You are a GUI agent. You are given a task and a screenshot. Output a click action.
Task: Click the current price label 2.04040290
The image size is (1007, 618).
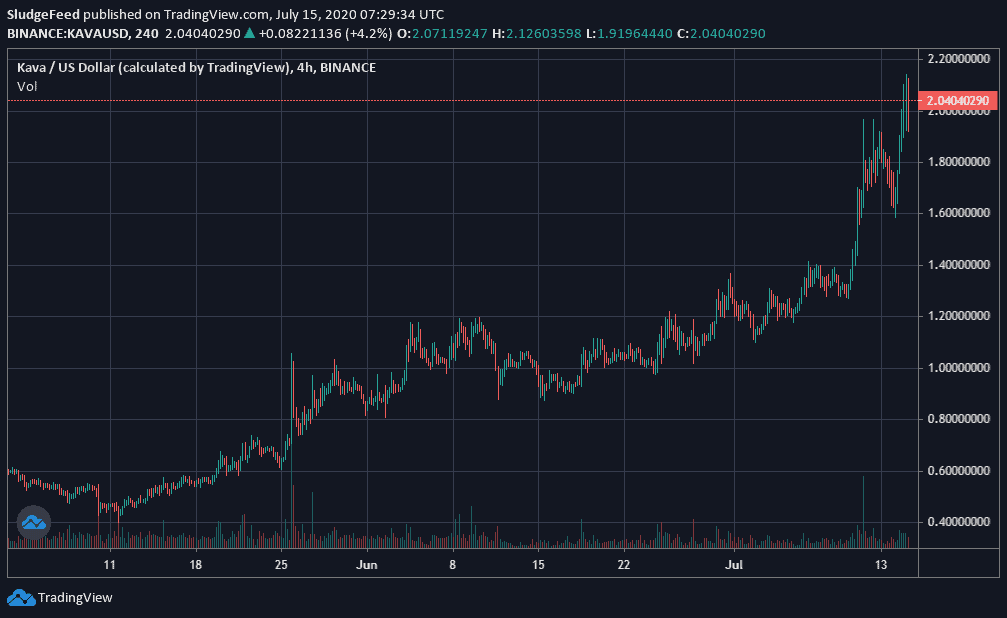[x=958, y=101]
